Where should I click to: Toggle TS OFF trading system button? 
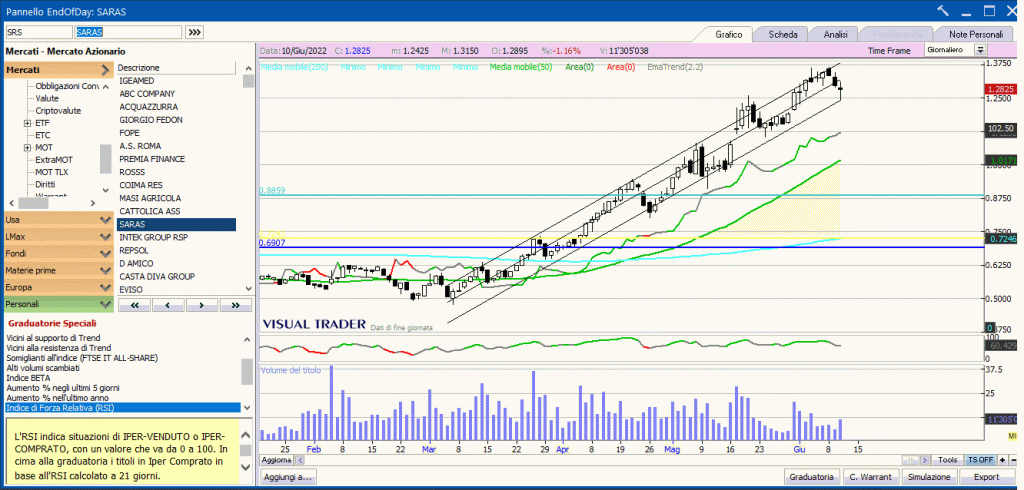981,460
